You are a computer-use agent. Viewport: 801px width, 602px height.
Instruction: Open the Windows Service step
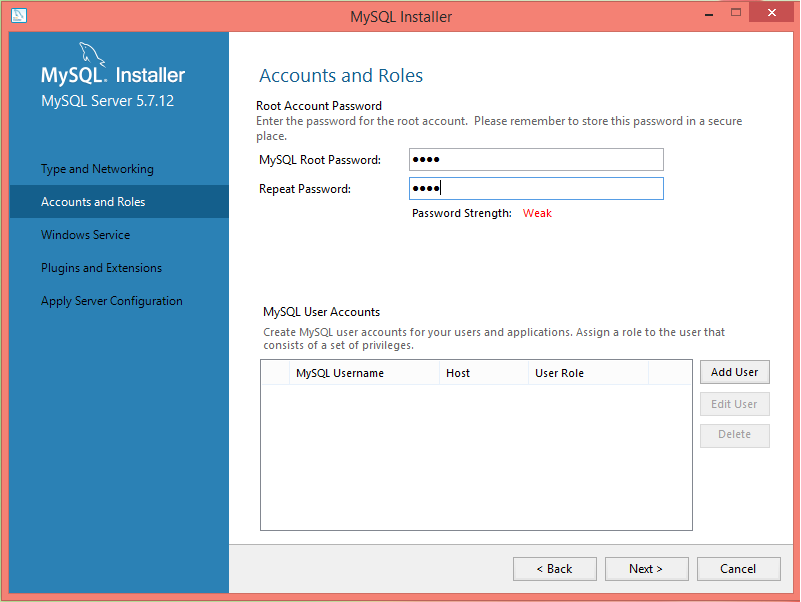tap(85, 235)
